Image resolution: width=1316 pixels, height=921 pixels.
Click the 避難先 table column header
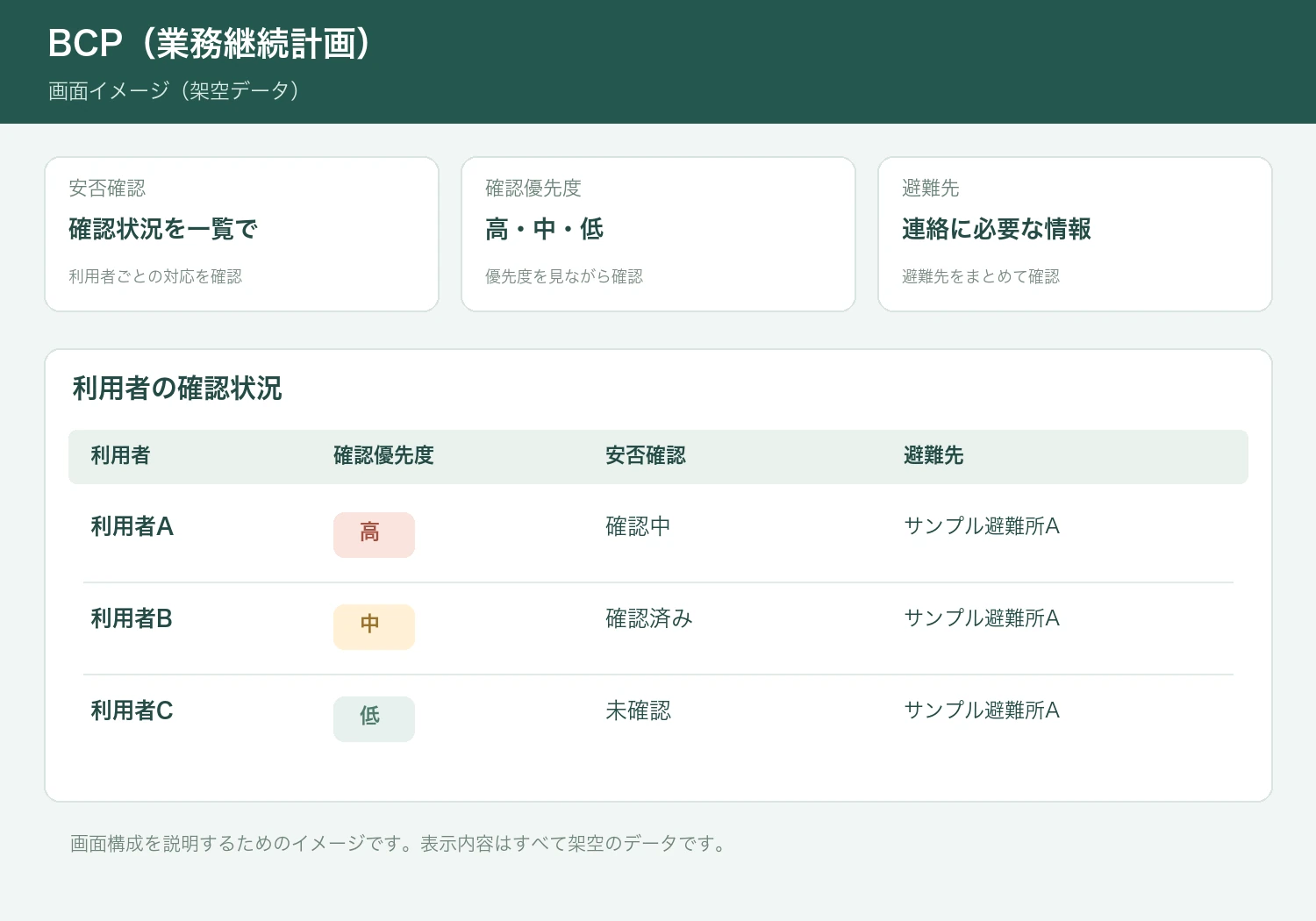pos(933,455)
